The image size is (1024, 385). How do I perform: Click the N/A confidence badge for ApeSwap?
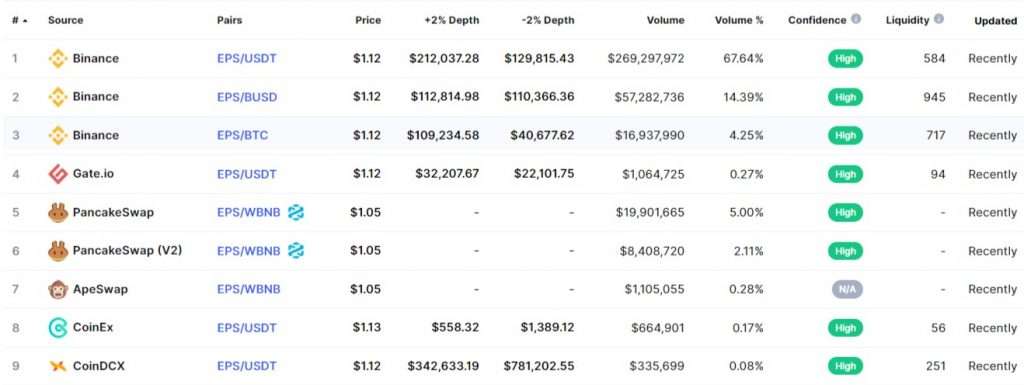tap(847, 289)
